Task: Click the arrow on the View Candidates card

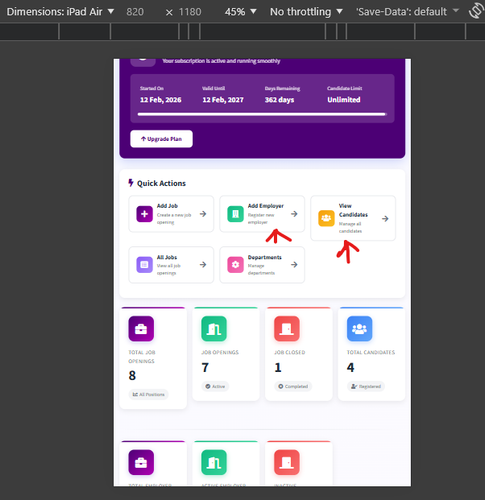Action: [x=385, y=219]
